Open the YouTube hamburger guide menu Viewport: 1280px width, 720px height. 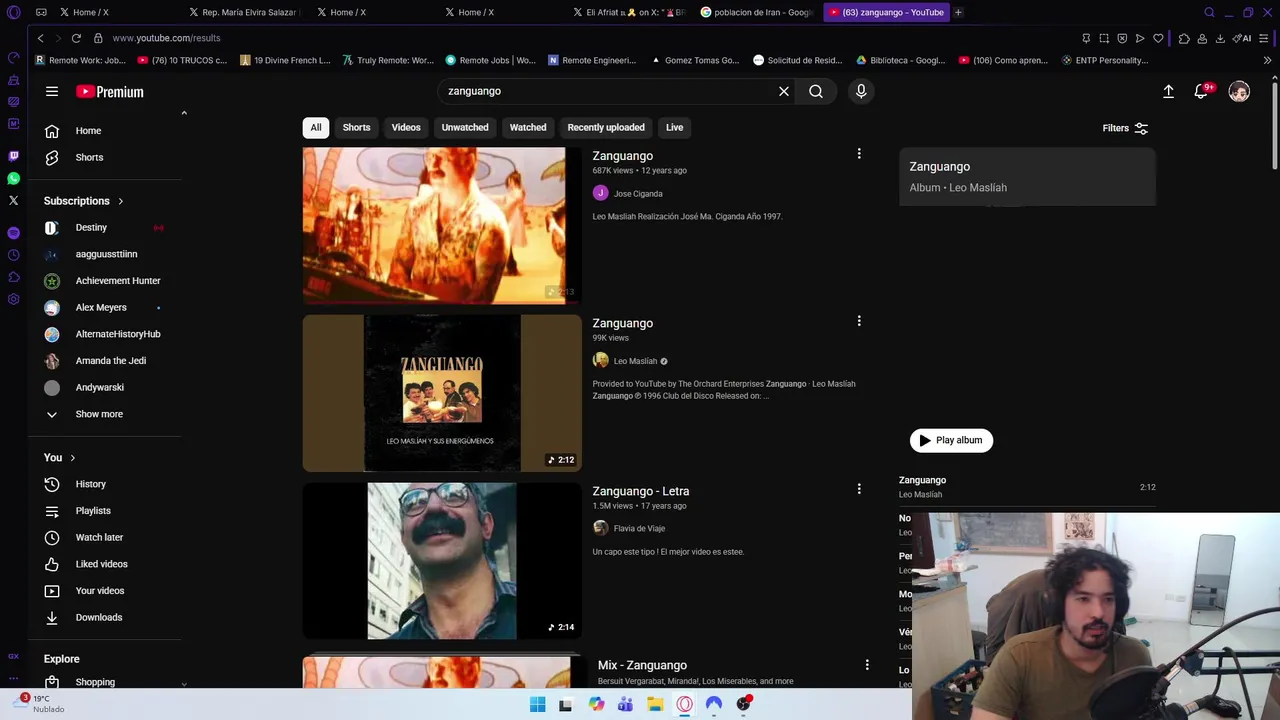point(52,91)
